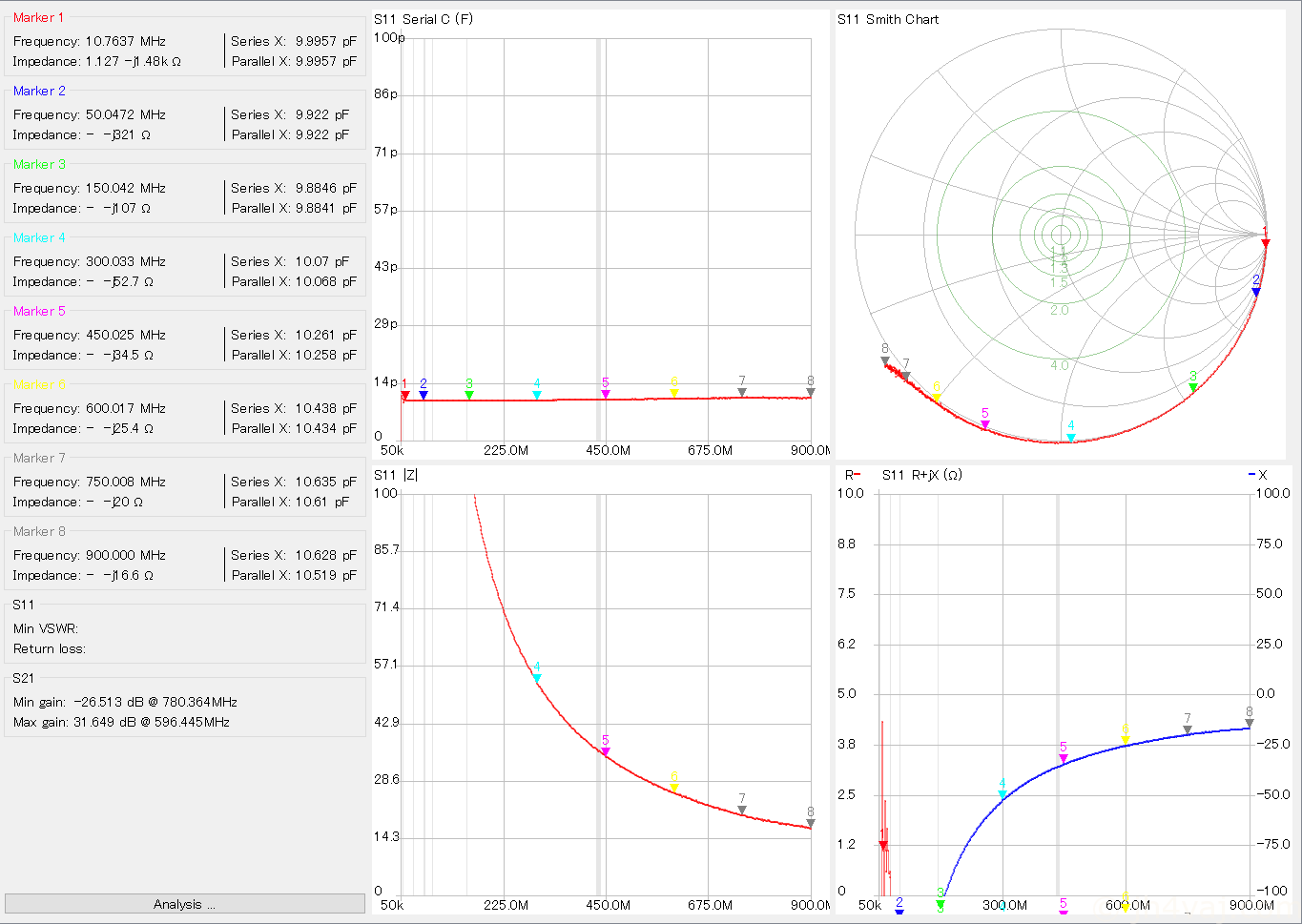Click the magenta 'Marker 5' group label
This screenshot has width=1302, height=924.
pyautogui.click(x=39, y=311)
